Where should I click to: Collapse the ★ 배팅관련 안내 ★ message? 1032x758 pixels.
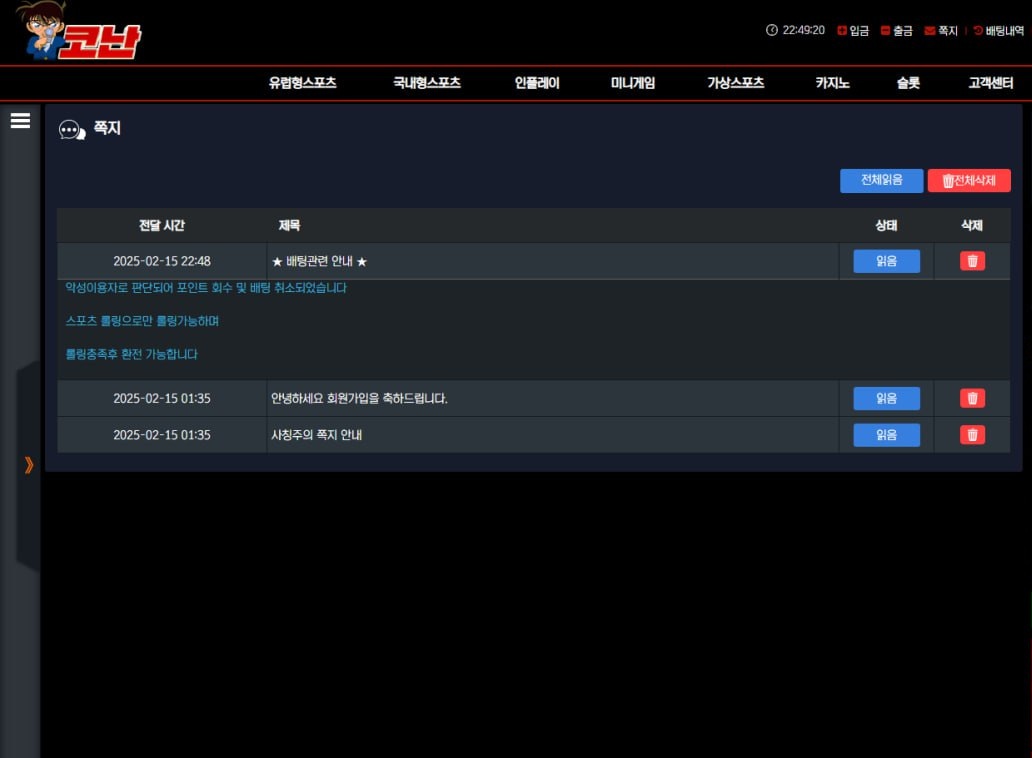320,261
